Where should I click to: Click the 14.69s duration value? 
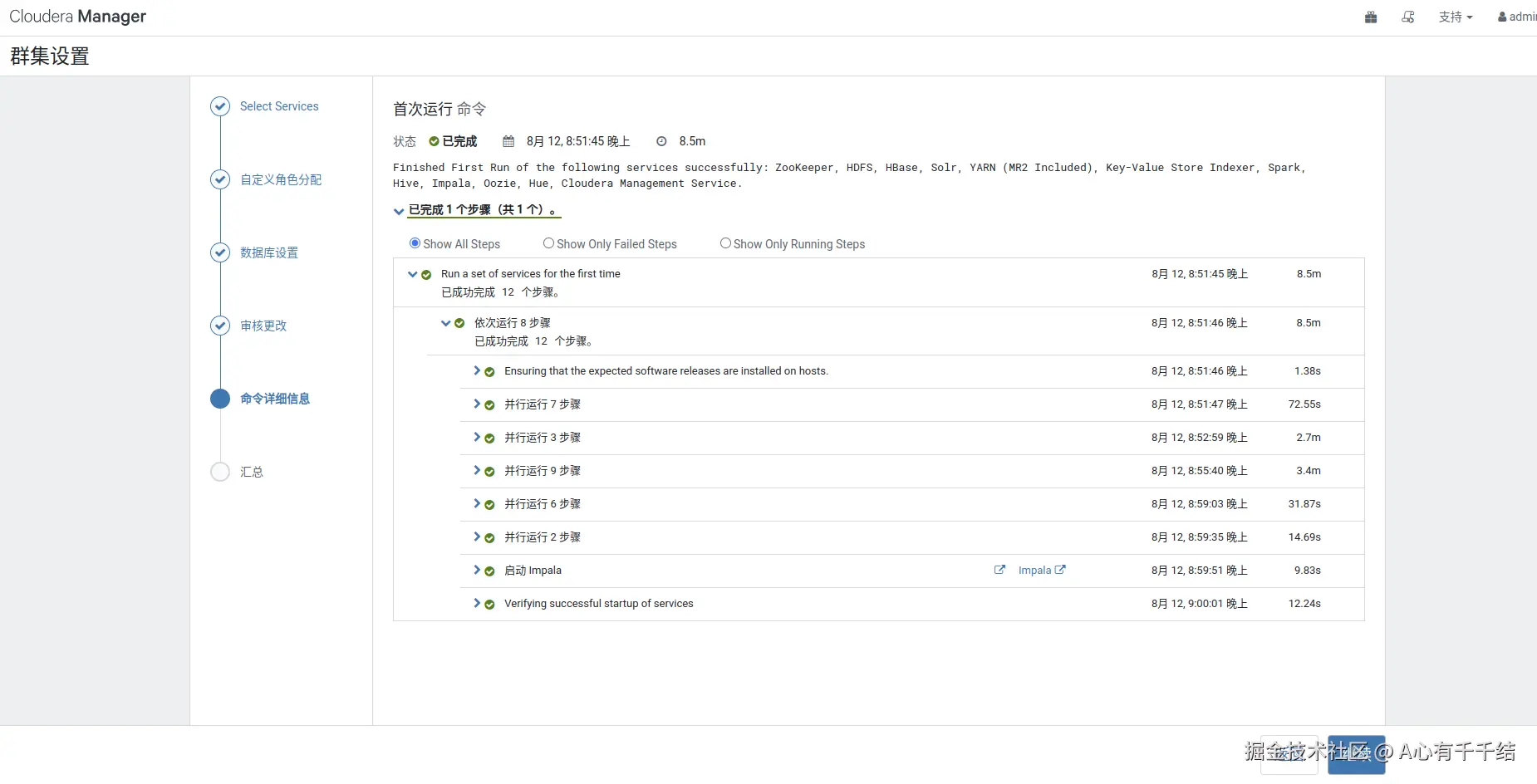1304,537
